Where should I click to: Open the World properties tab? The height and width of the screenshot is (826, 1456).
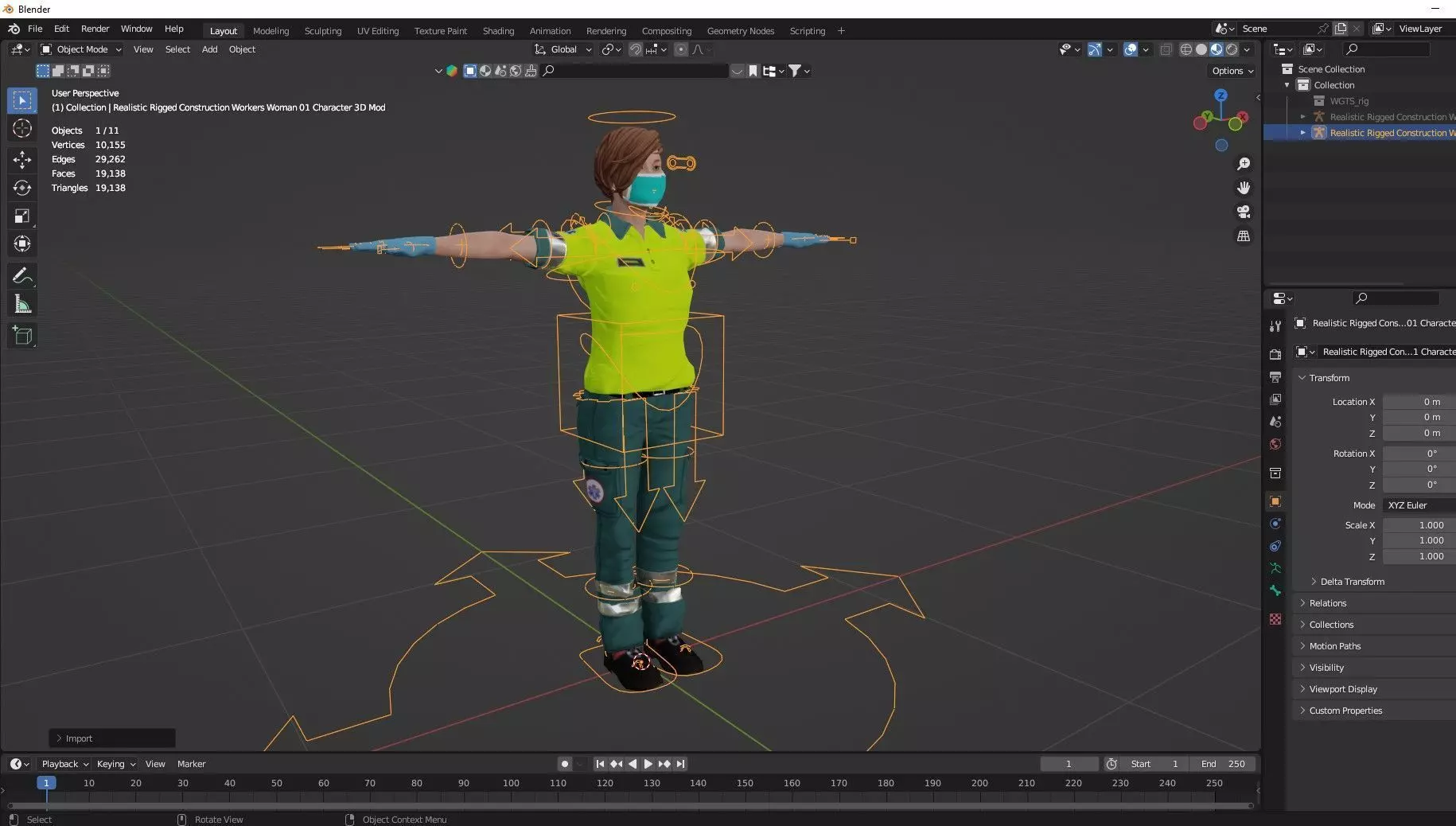(x=1275, y=443)
